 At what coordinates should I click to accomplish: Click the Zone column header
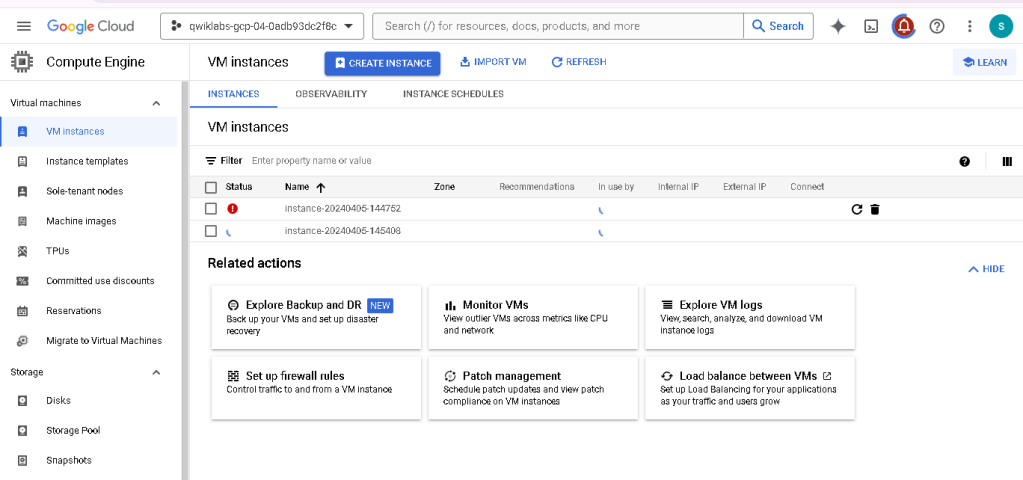(x=444, y=187)
